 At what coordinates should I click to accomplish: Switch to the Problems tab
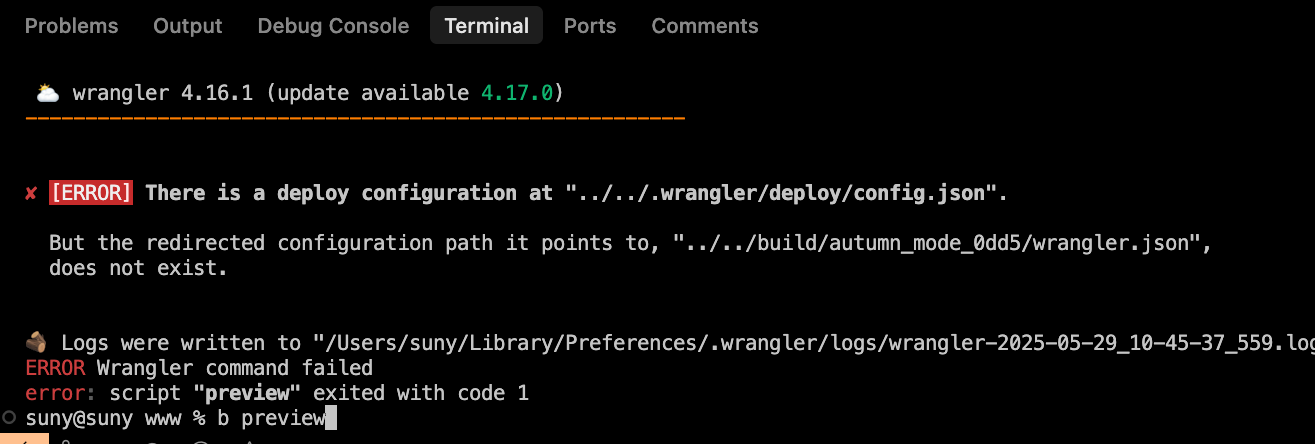[71, 26]
